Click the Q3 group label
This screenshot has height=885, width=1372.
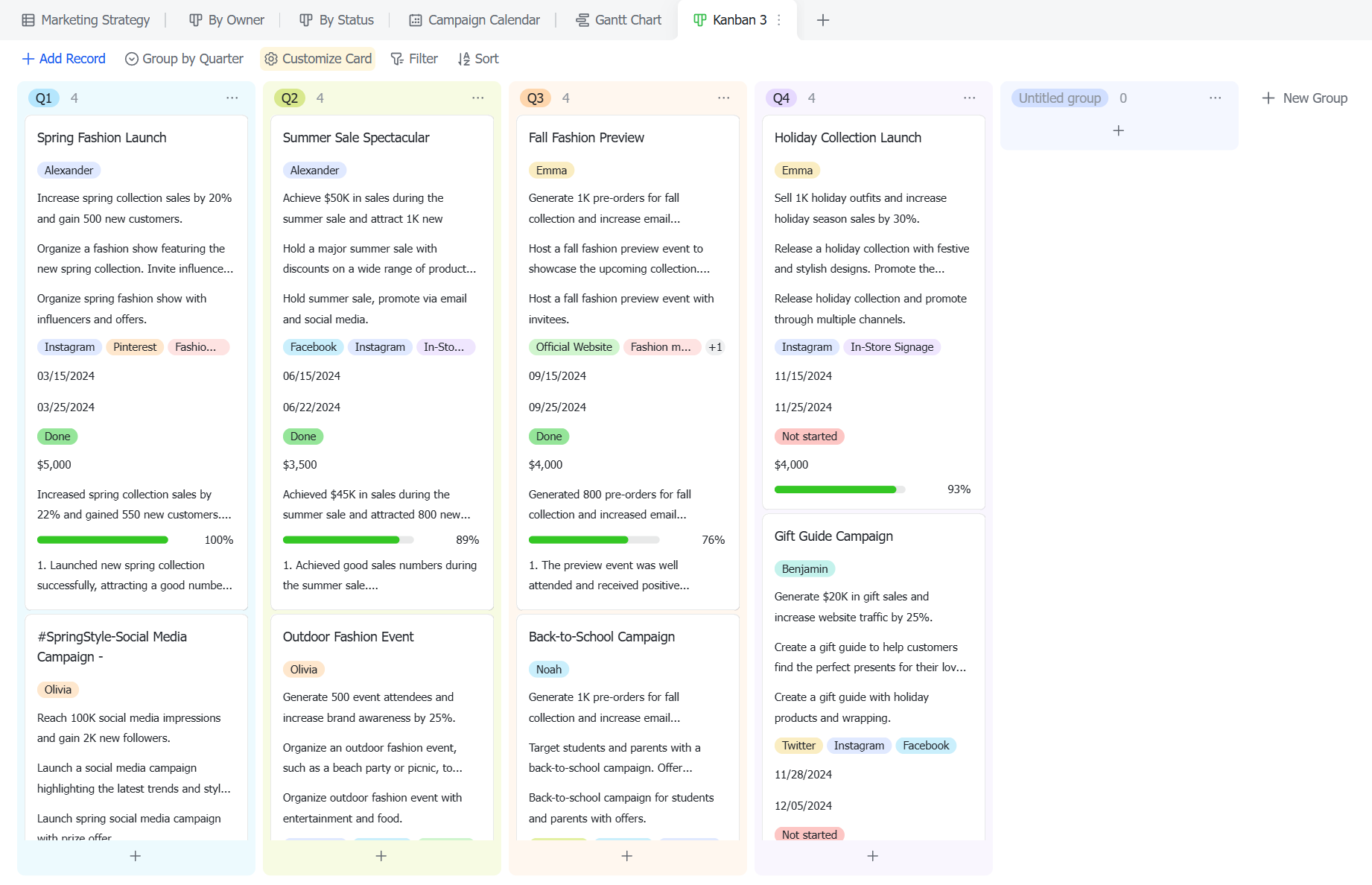536,98
